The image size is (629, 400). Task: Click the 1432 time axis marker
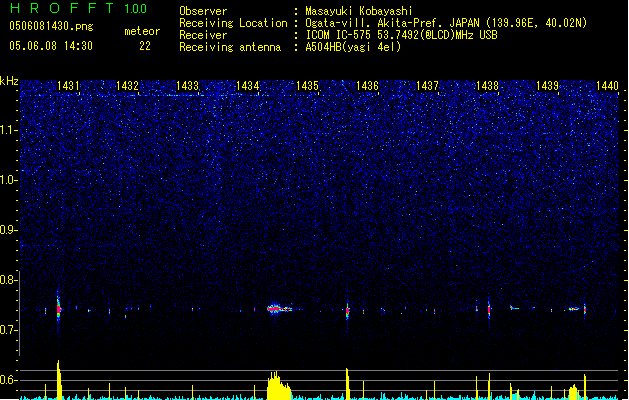point(128,86)
